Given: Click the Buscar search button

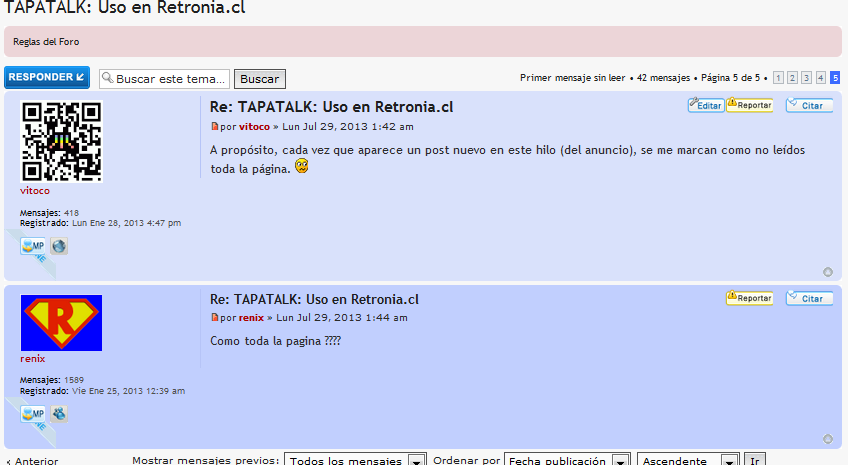Looking at the screenshot, I should pos(260,79).
